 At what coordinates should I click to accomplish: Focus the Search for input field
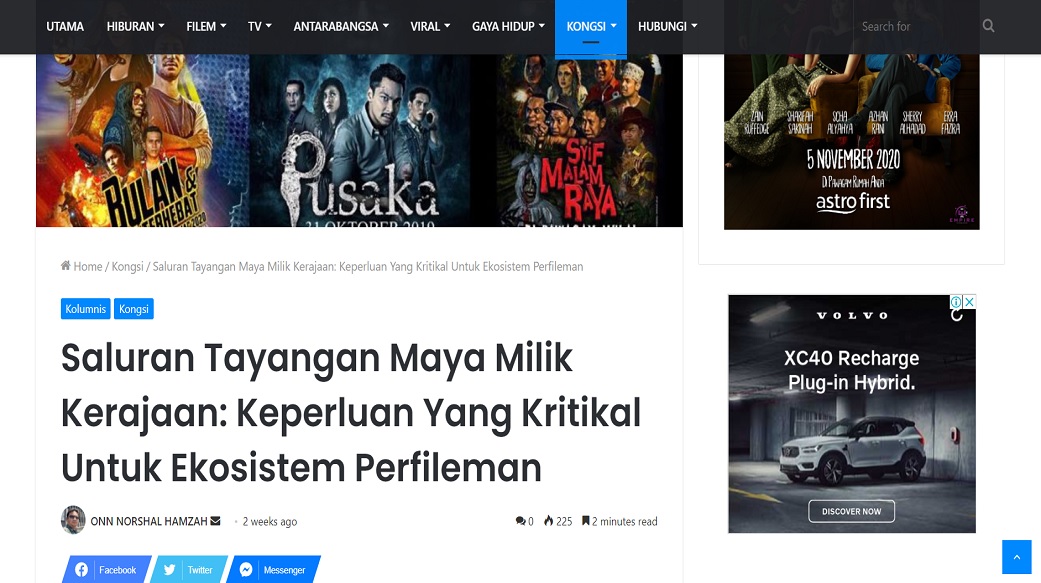[912, 26]
